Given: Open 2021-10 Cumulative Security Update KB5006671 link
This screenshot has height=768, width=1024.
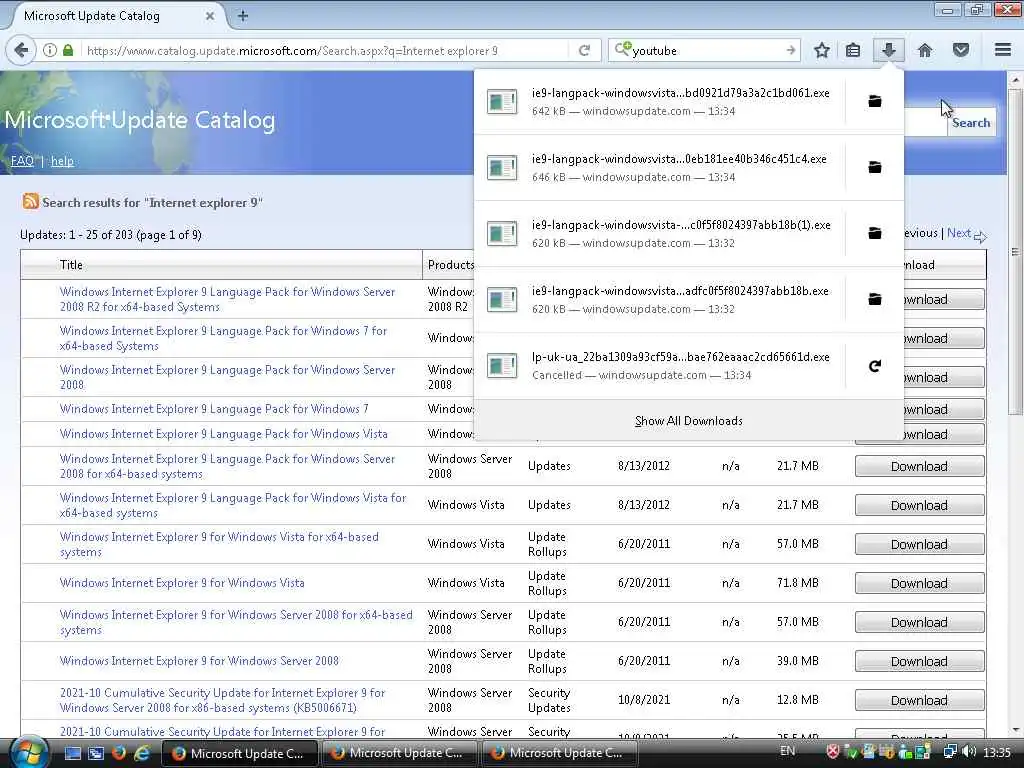Looking at the screenshot, I should tap(223, 700).
